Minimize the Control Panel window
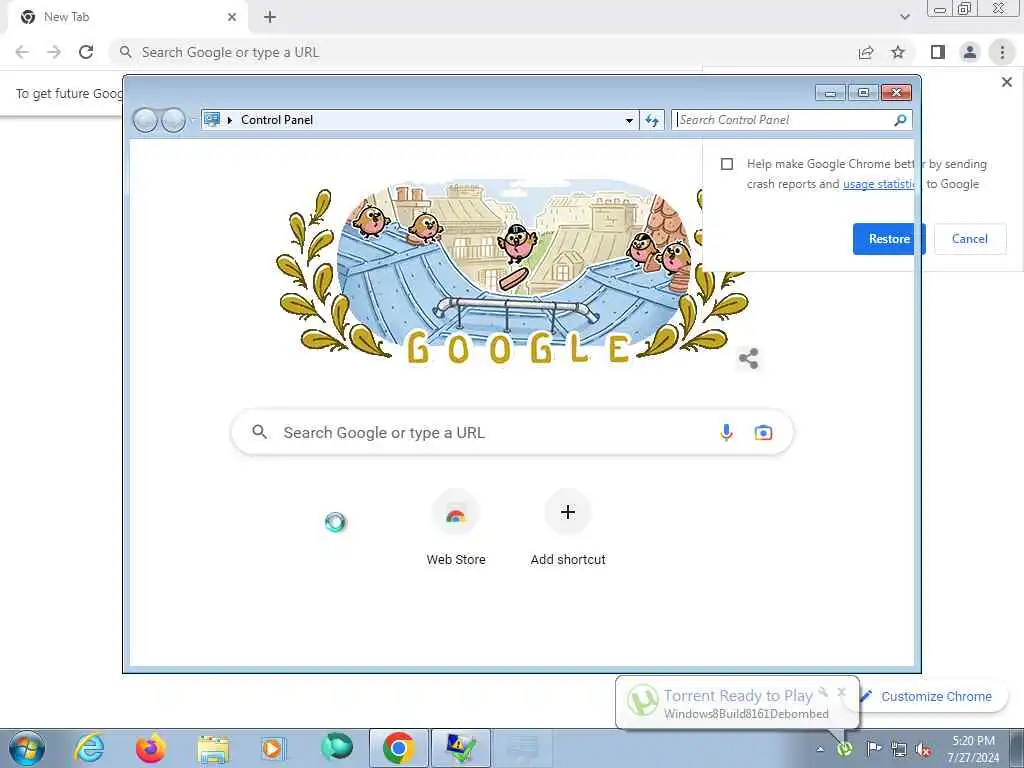 pyautogui.click(x=830, y=93)
